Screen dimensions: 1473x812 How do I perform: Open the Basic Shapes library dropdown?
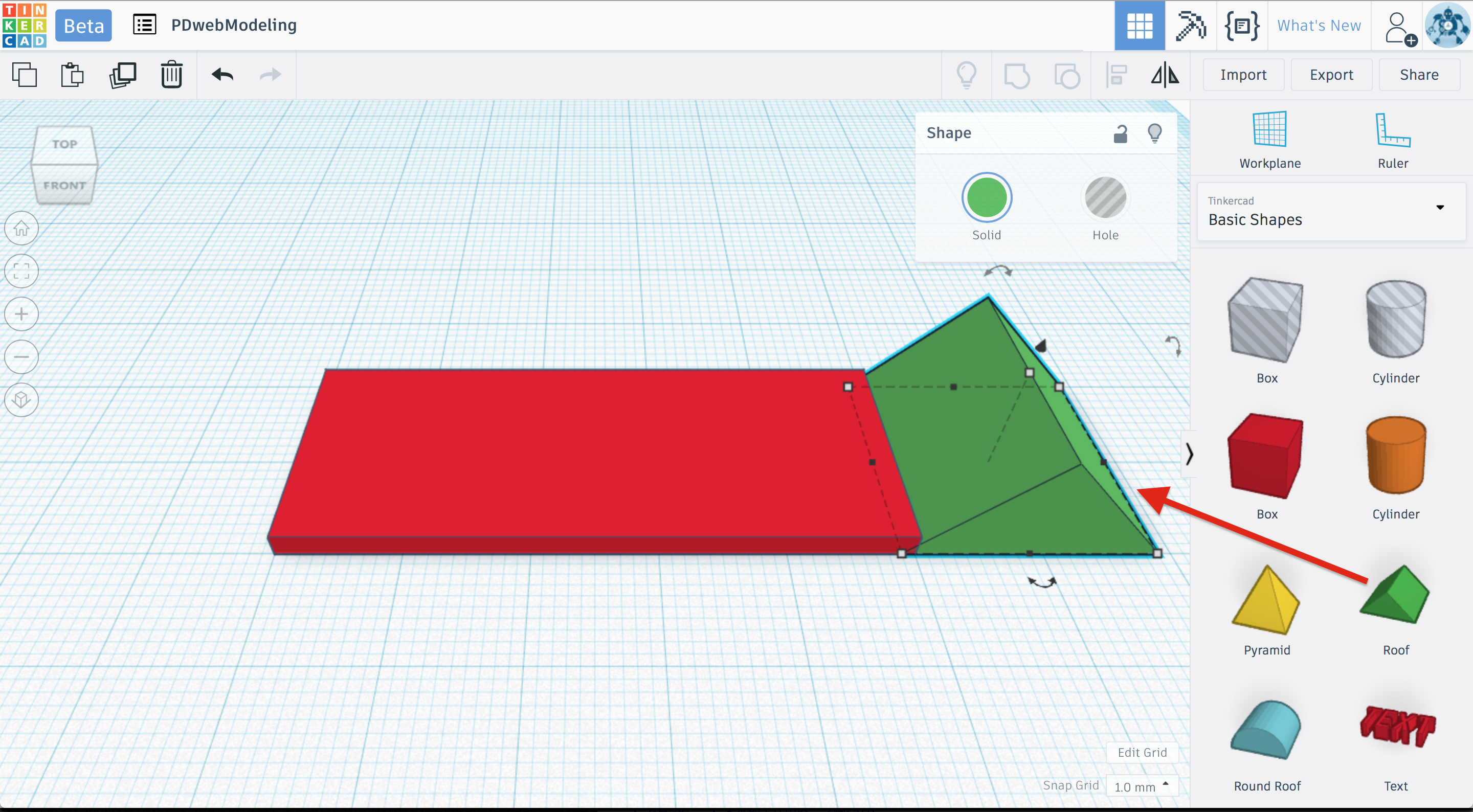[x=1331, y=211]
